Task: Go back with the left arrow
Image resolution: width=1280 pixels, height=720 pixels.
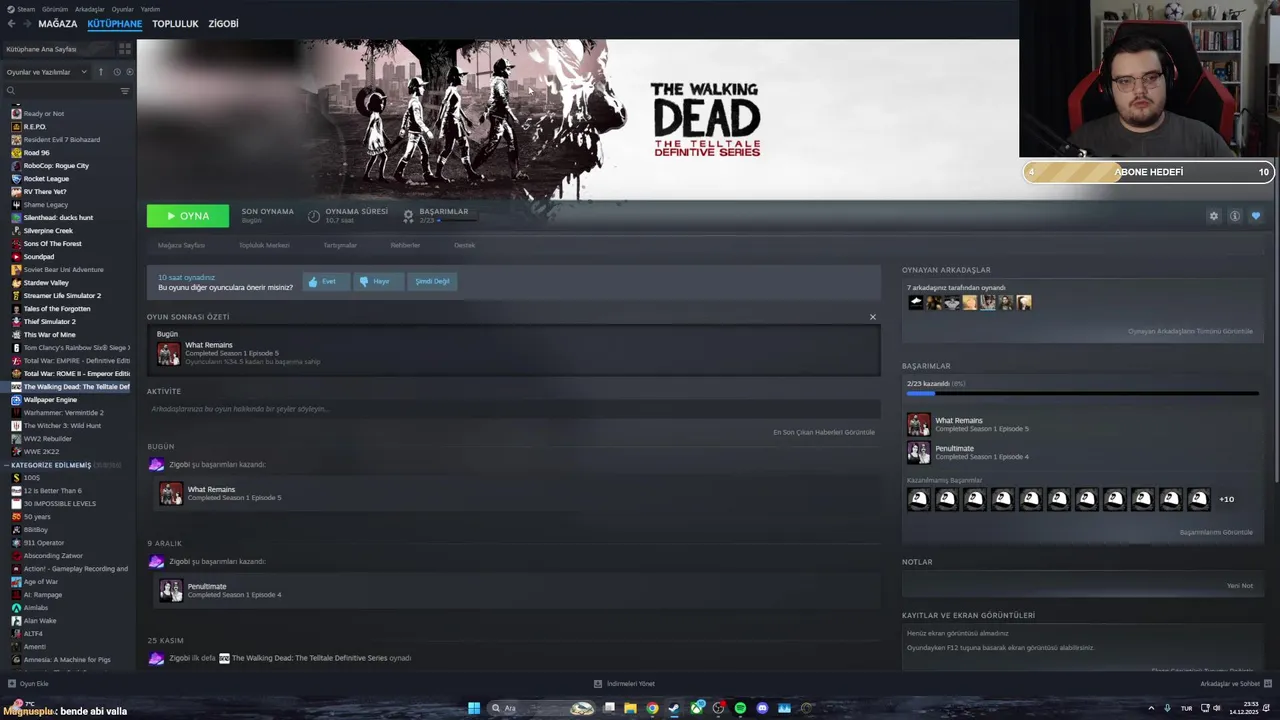Action: 12,23
